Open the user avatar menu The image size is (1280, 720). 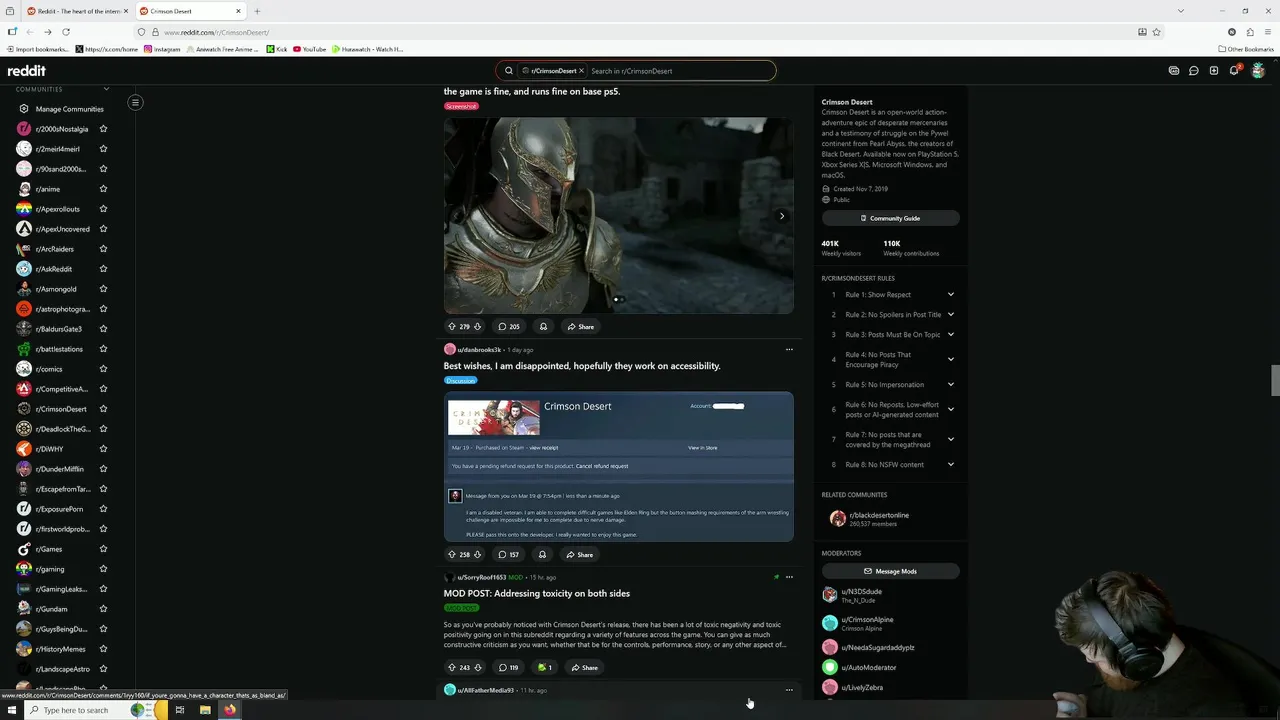click(1258, 71)
